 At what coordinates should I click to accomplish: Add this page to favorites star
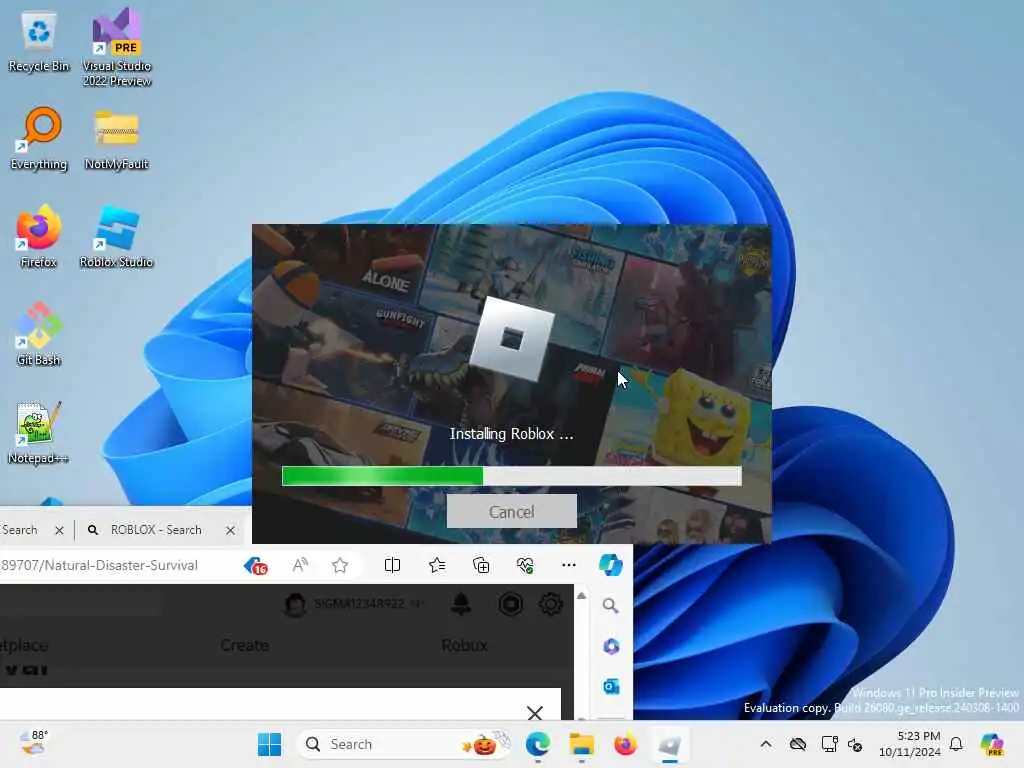coord(340,565)
